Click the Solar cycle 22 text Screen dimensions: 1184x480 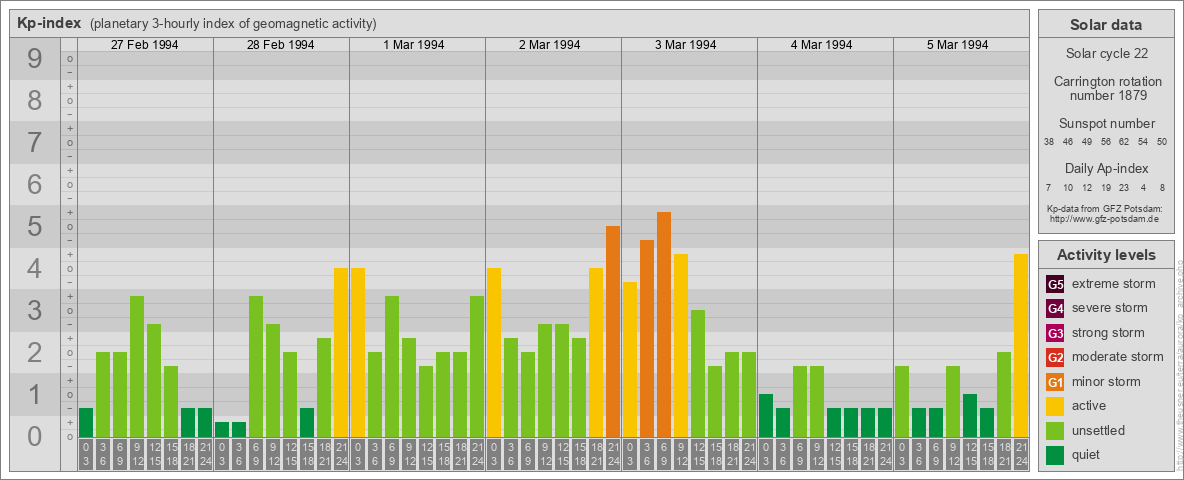point(1106,54)
